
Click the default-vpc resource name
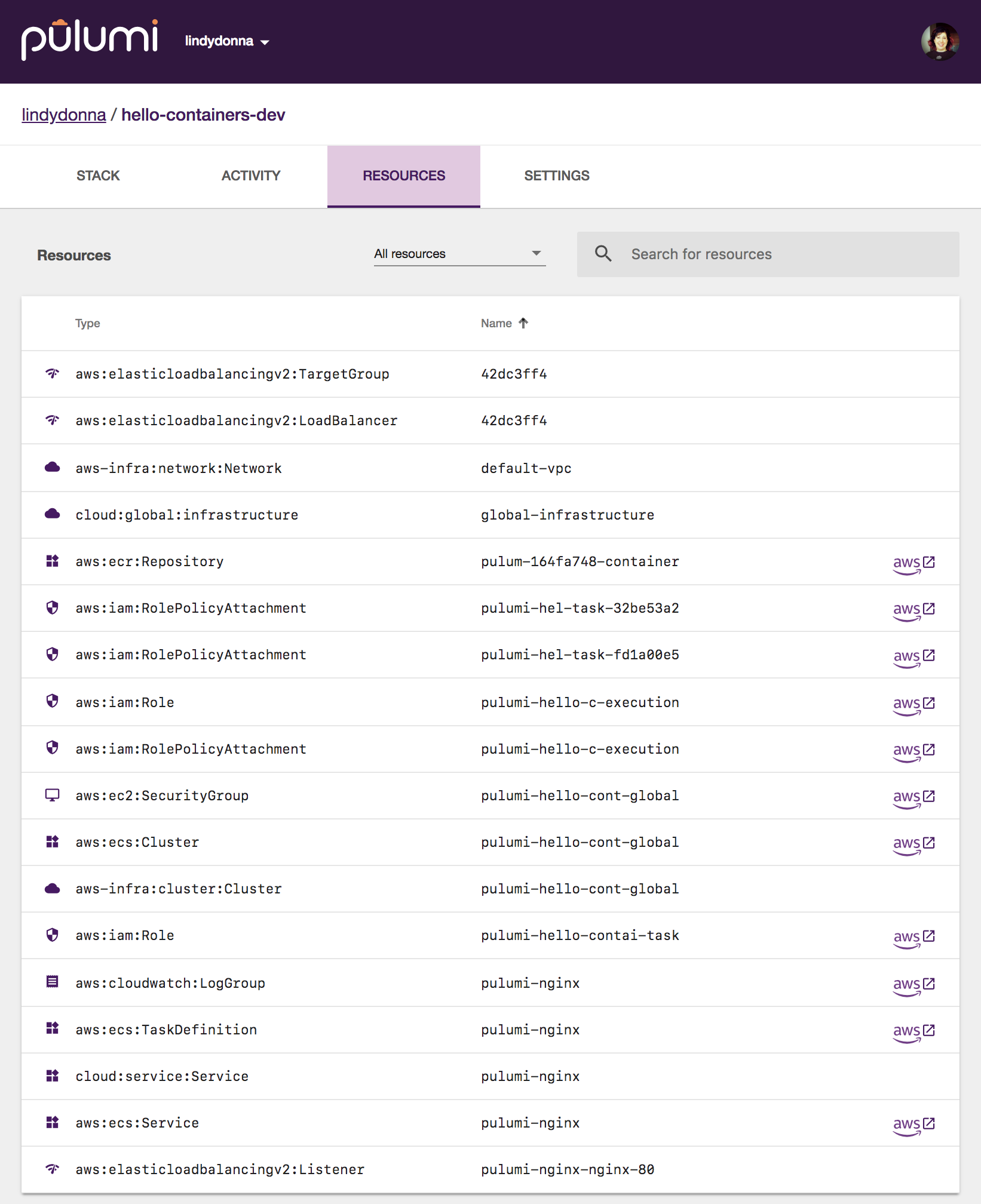tap(526, 468)
